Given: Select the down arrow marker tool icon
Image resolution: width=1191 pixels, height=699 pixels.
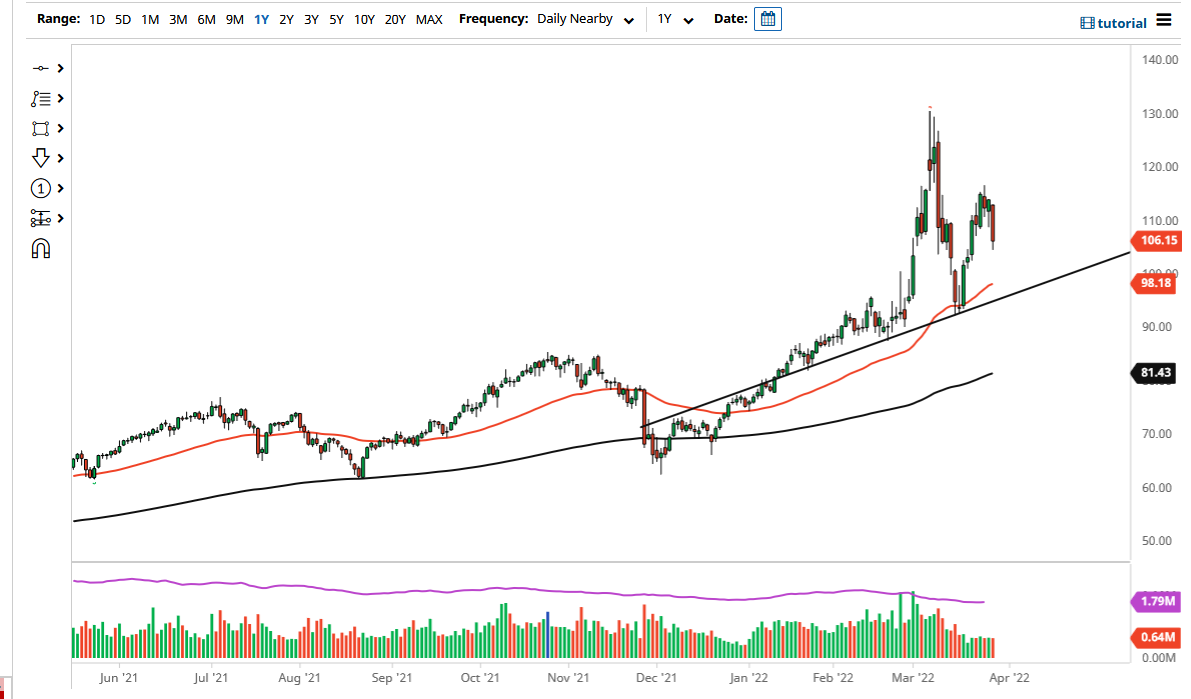Looking at the screenshot, I should [x=40, y=158].
